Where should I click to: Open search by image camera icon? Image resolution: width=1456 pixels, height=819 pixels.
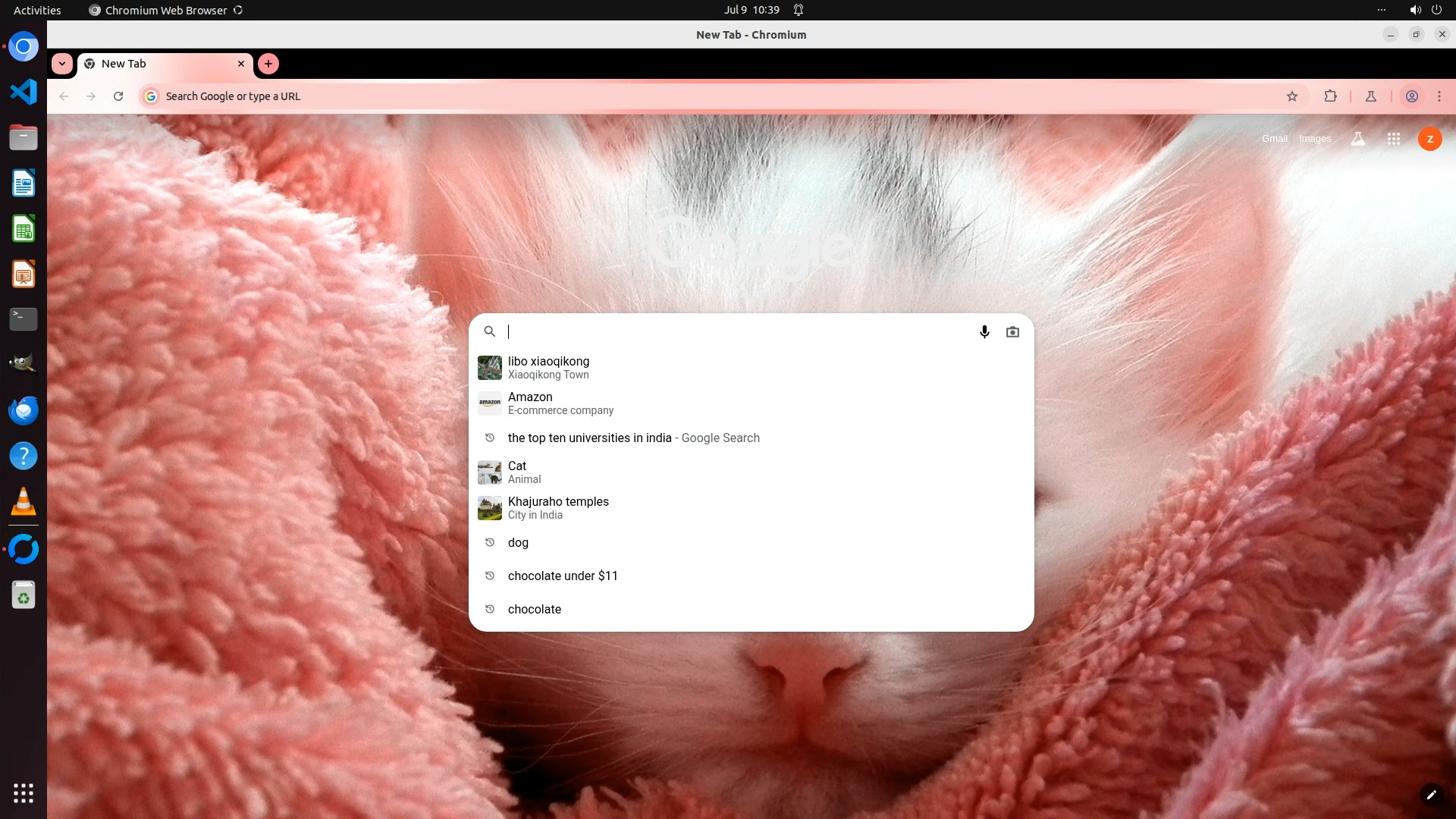[1012, 332]
